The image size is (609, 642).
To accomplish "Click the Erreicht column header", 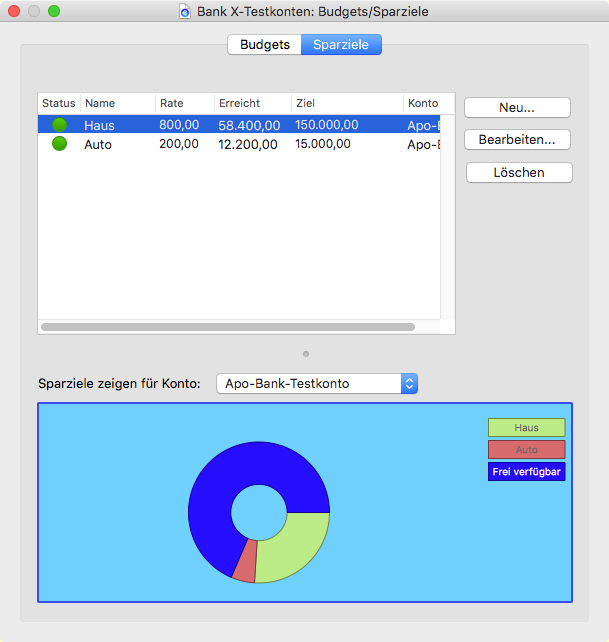I will coord(252,104).
